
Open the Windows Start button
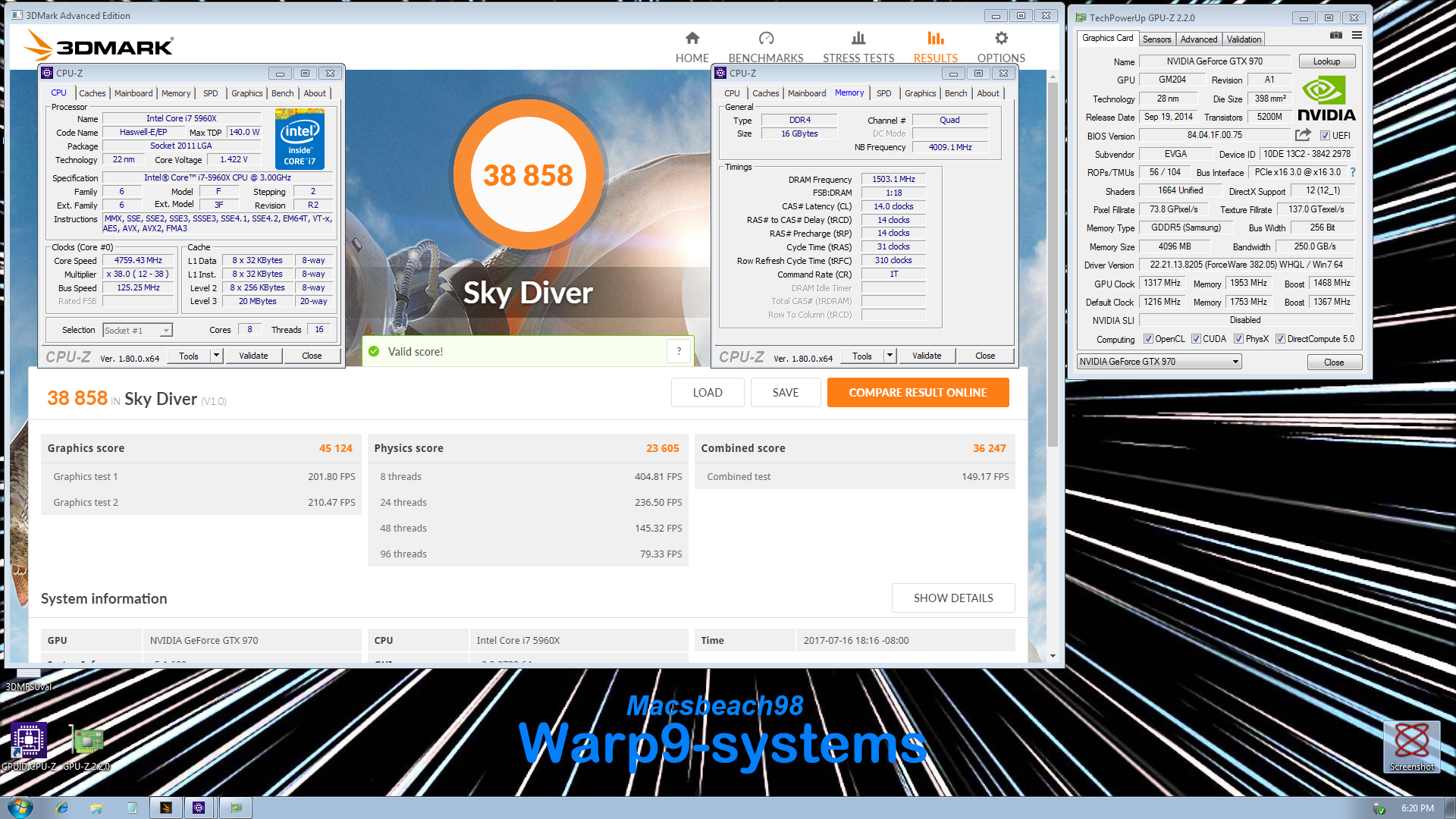pyautogui.click(x=20, y=808)
